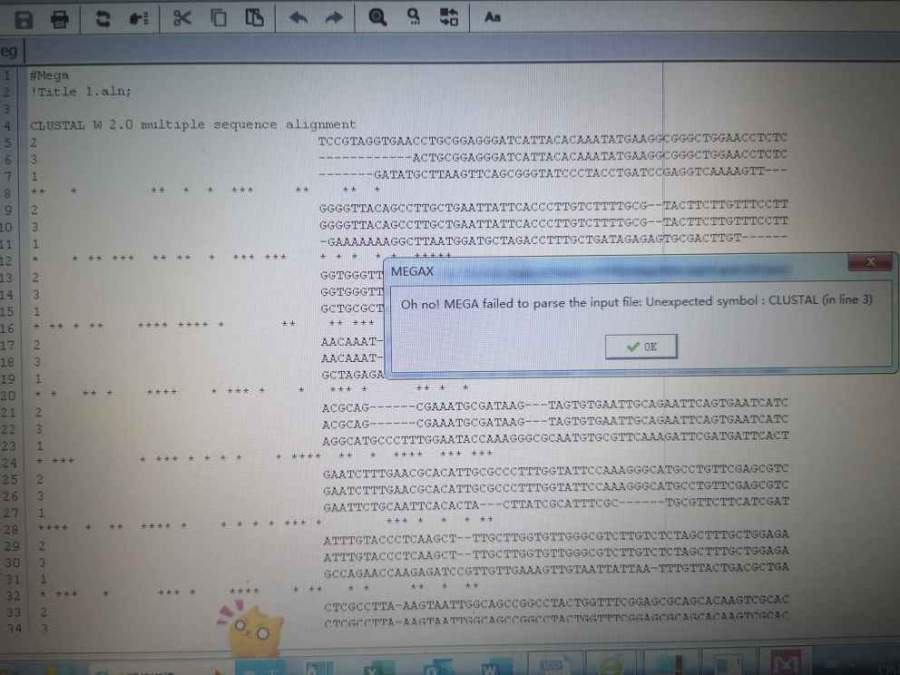Click the '!Title 1.aln;' line
Viewport: 900px width, 675px height.
(80, 91)
